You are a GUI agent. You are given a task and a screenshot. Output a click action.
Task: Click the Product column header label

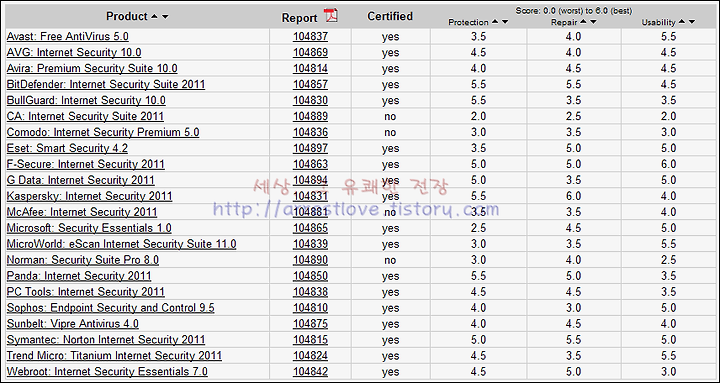(x=127, y=16)
